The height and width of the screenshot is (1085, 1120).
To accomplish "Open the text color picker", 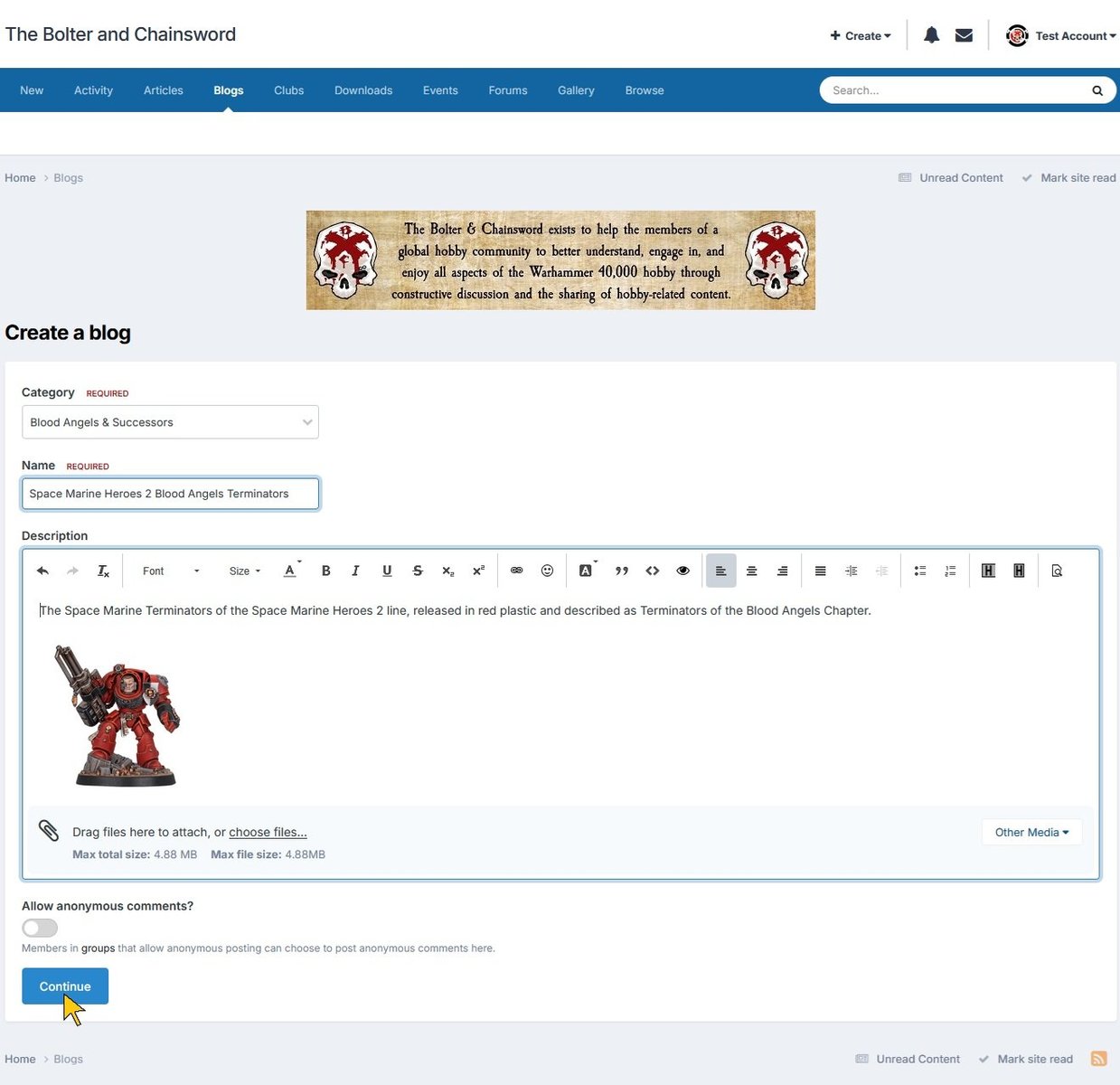I will click(x=291, y=571).
